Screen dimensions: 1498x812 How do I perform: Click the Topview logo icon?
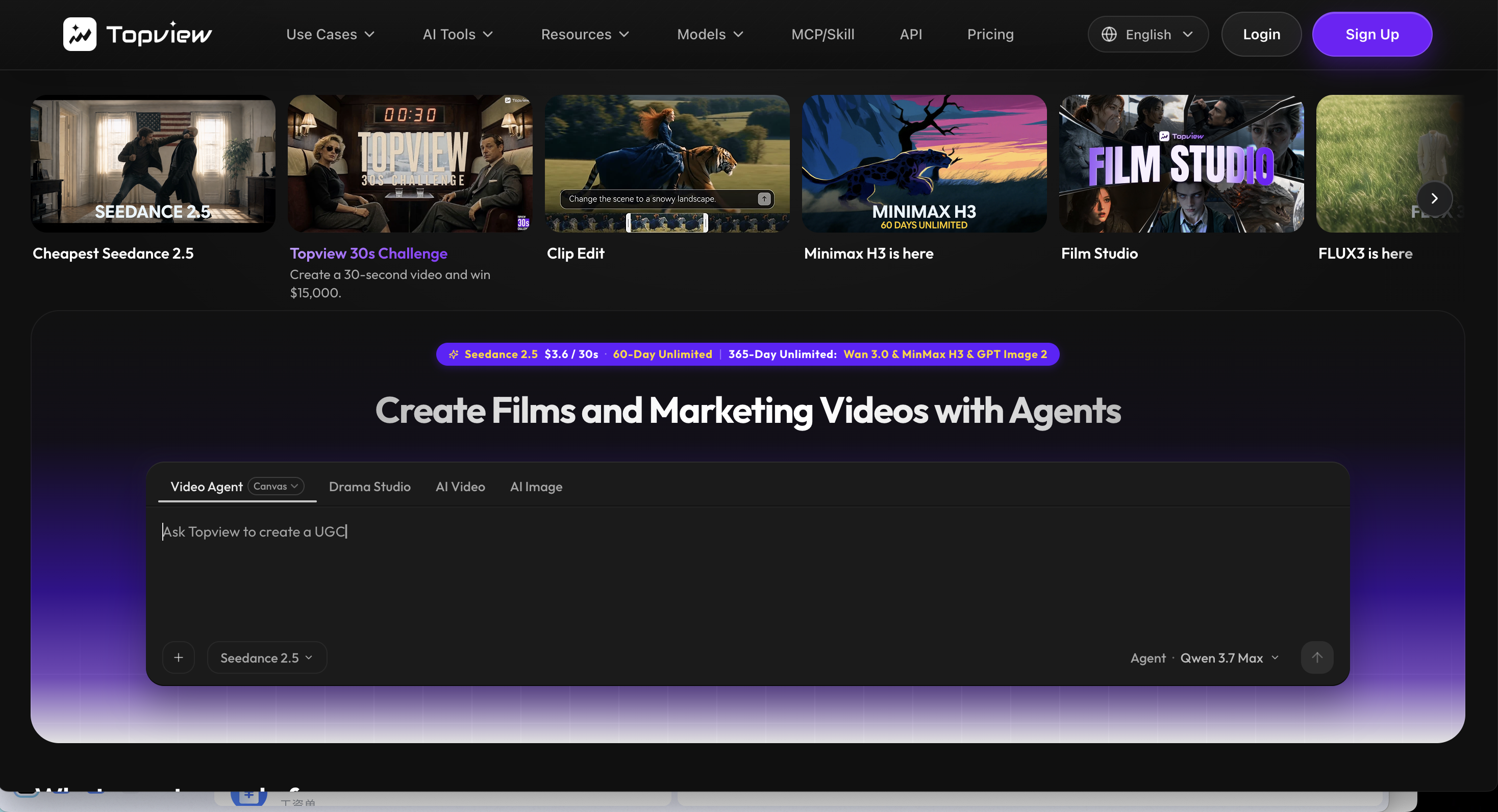pyautogui.click(x=80, y=34)
